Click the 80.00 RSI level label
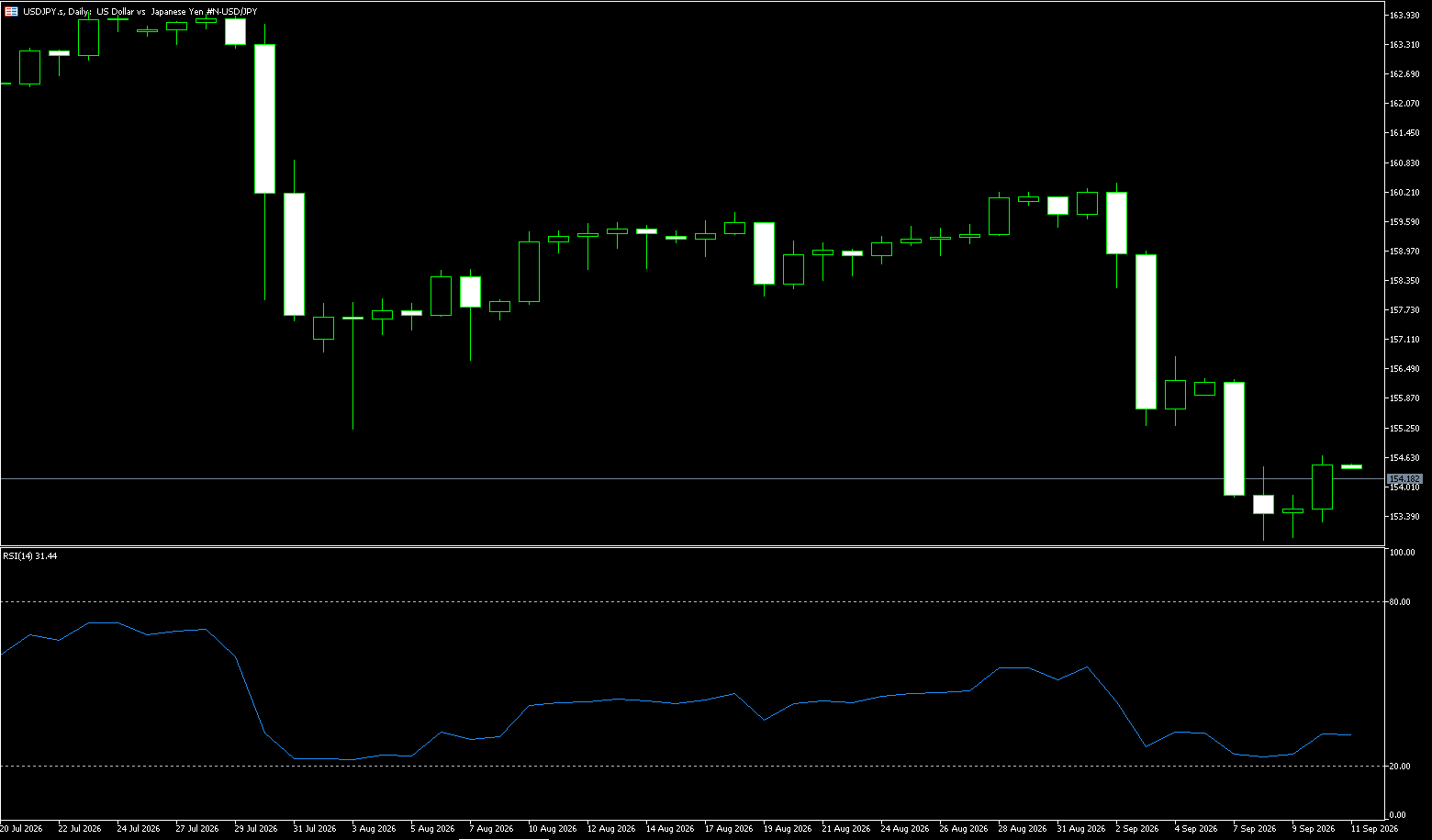This screenshot has height=840, width=1432. pyautogui.click(x=1400, y=602)
